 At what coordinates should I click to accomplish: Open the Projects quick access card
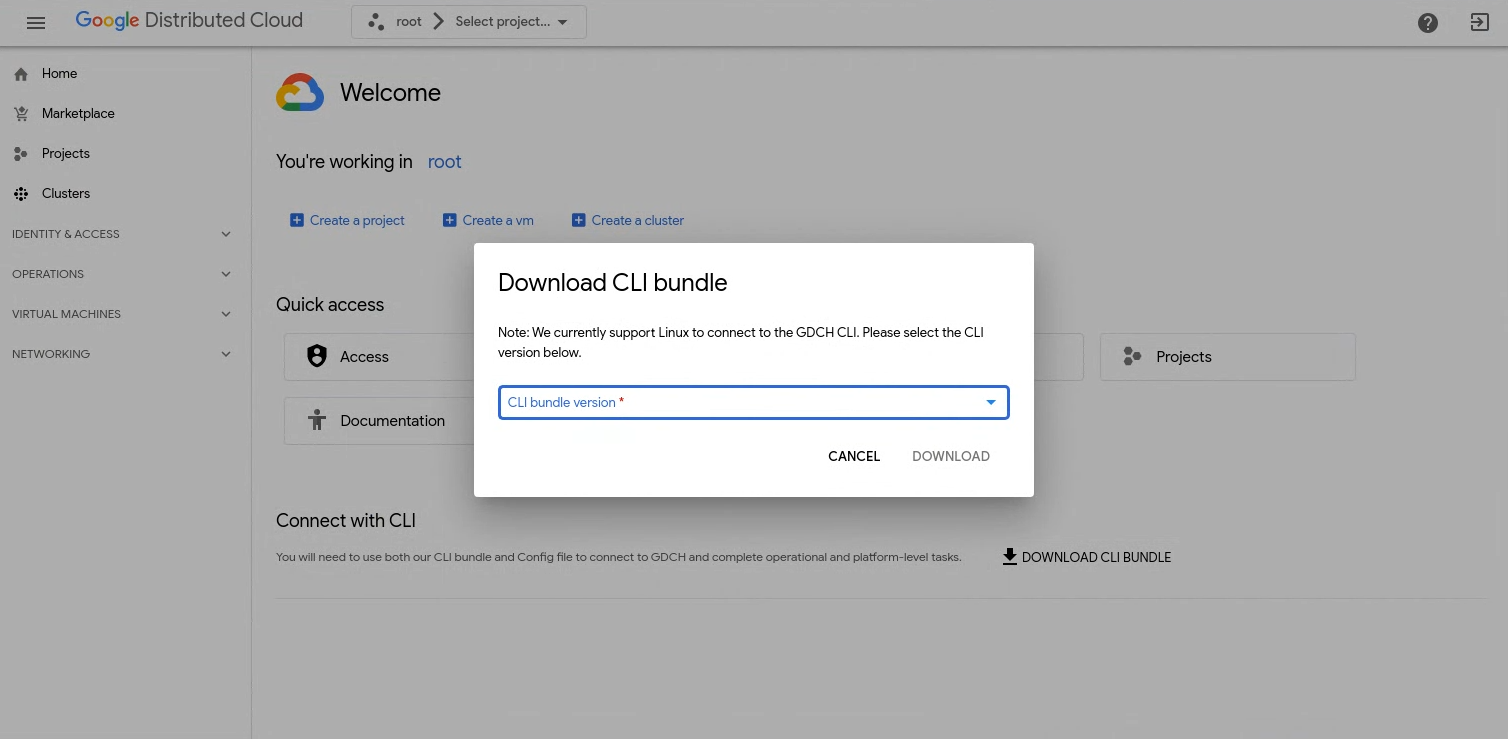click(1228, 357)
